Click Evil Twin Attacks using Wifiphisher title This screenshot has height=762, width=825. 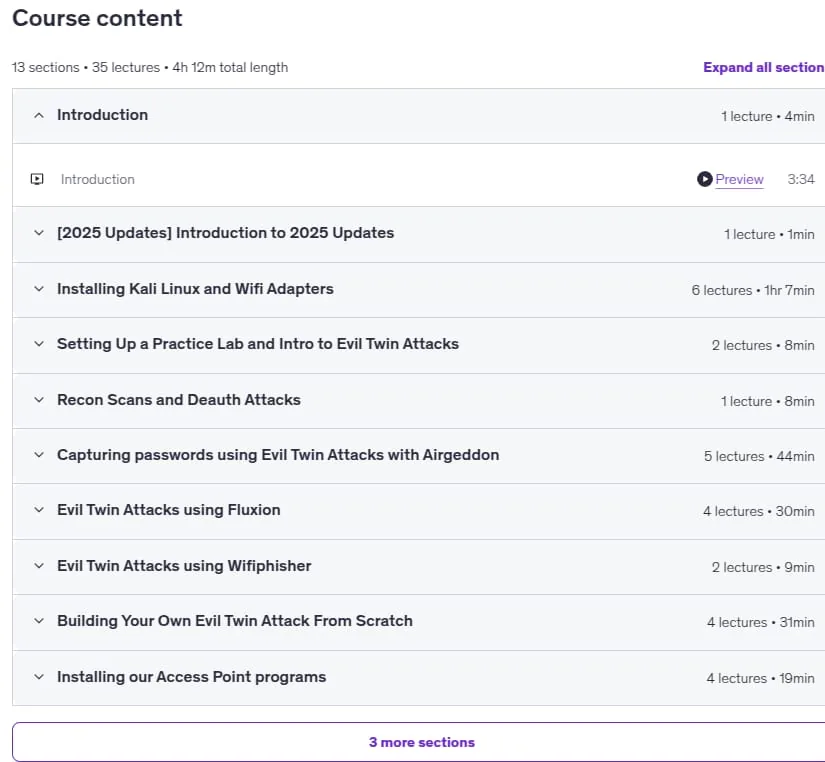coord(184,566)
